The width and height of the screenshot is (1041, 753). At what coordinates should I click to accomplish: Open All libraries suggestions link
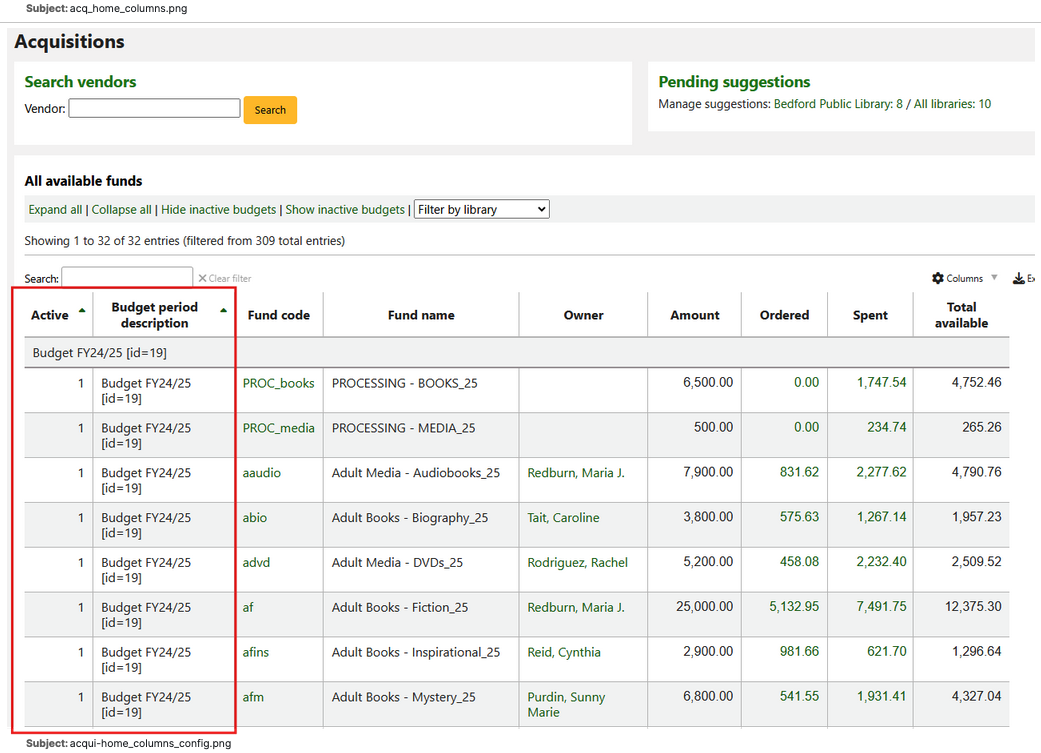pos(952,104)
